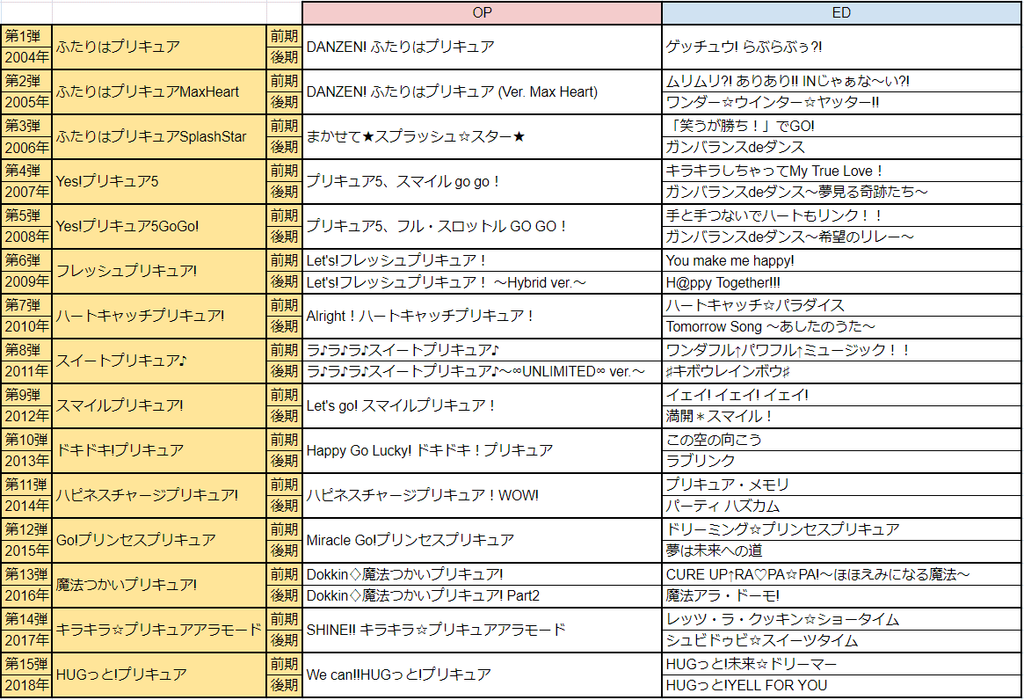This screenshot has height=700, width=1024.
Task: Click the cell reading 第1弾
Action: [x=26, y=37]
